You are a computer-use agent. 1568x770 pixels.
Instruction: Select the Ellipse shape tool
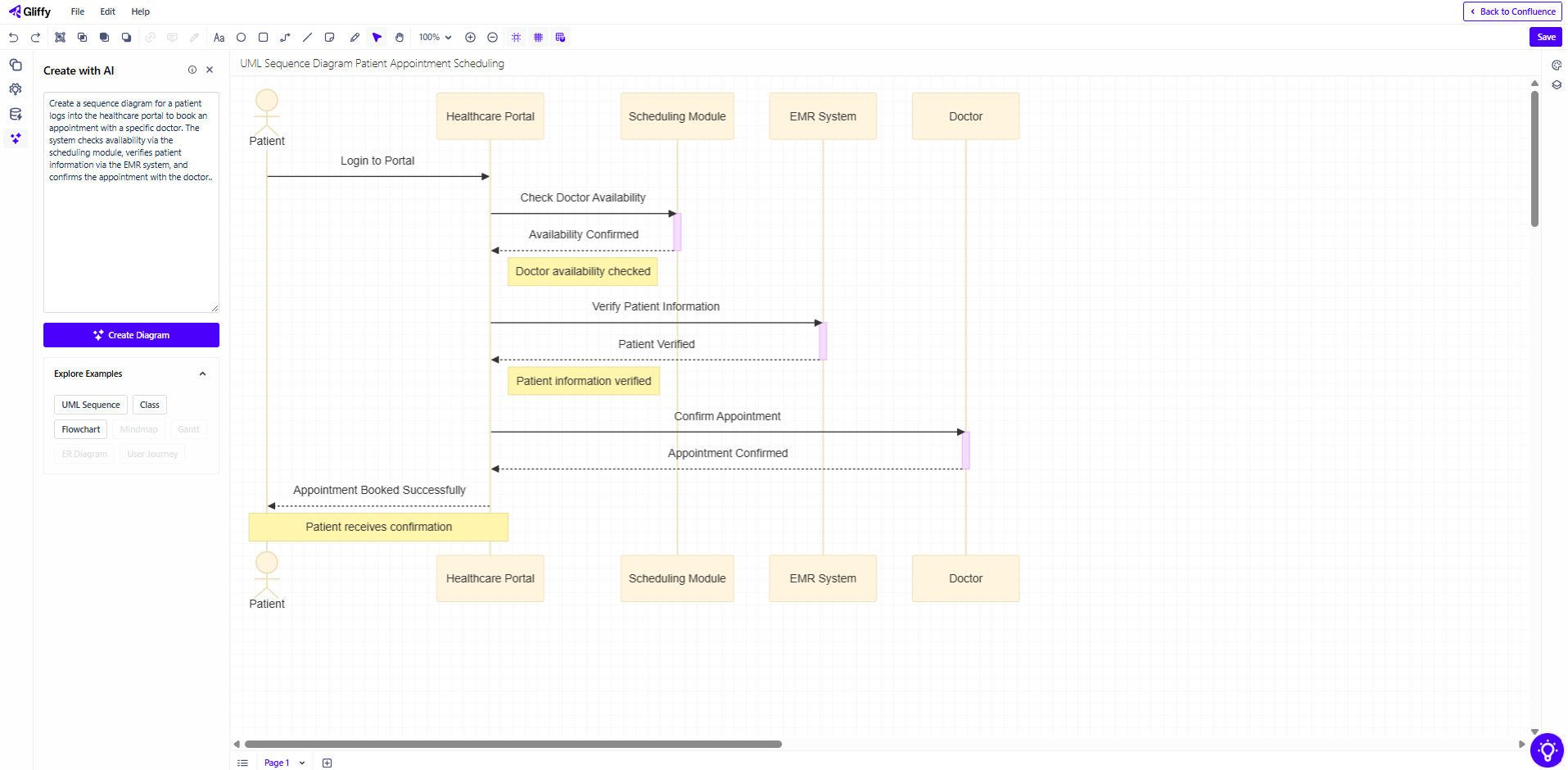(241, 38)
